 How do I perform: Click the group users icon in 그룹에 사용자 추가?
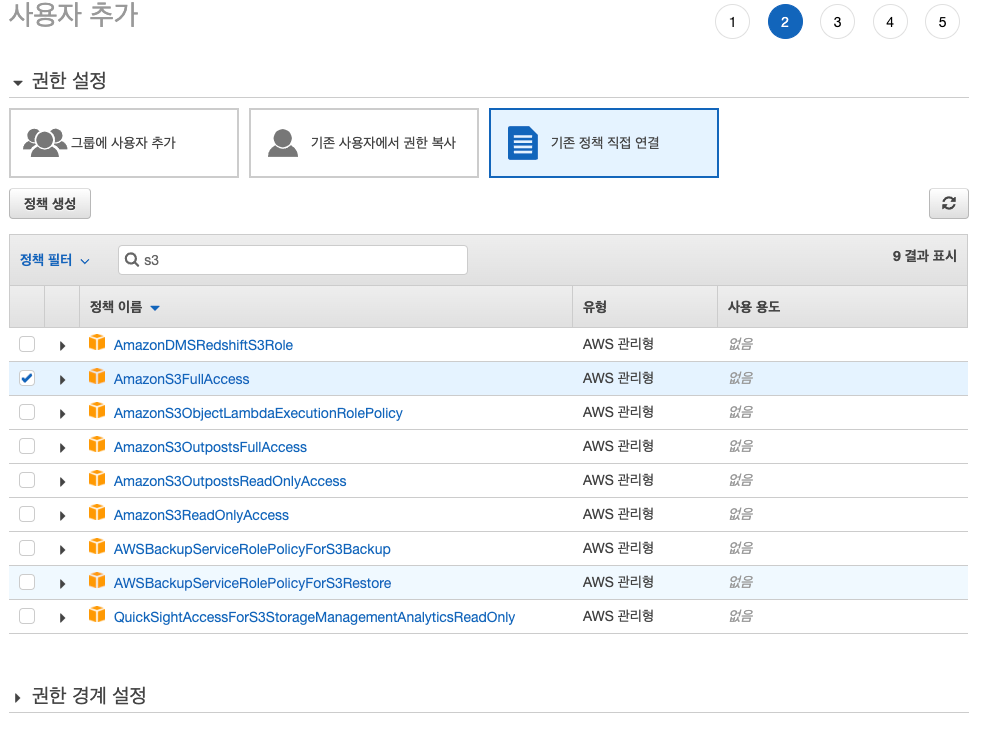tap(45, 142)
